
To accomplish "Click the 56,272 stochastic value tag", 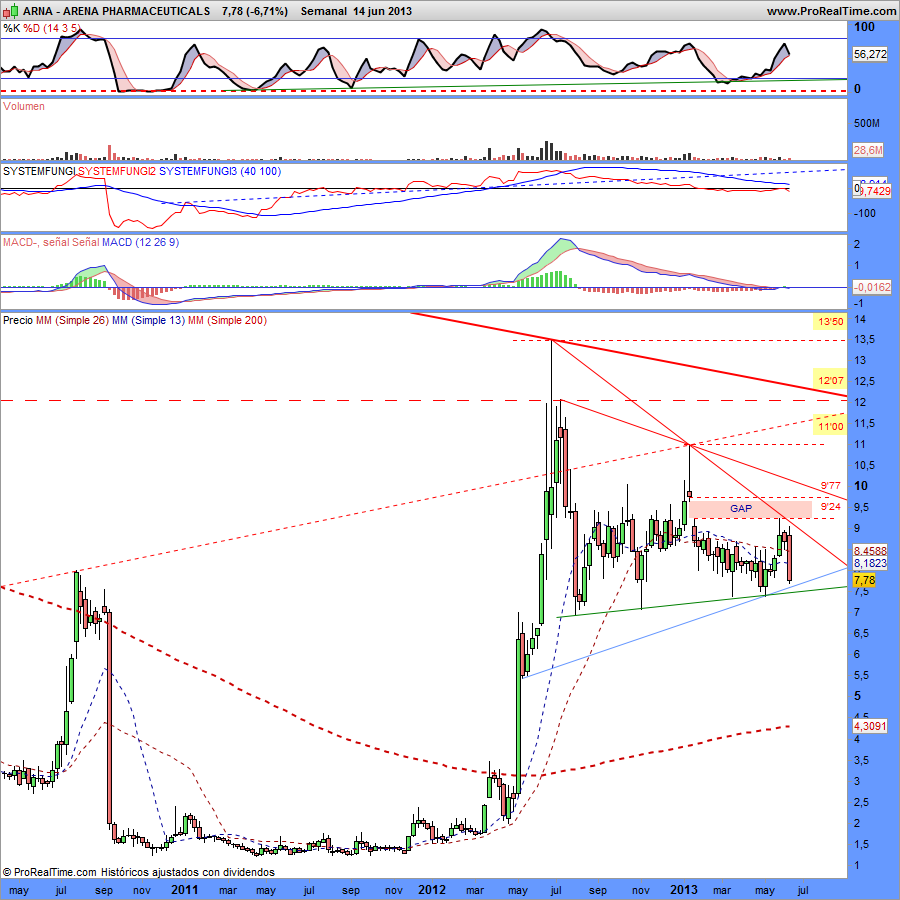I will [x=870, y=54].
